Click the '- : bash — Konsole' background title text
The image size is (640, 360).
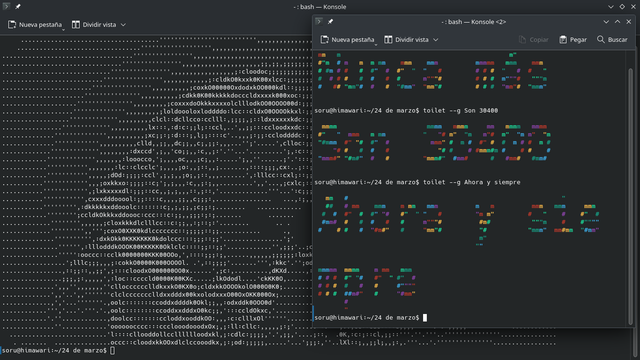coord(320,7)
